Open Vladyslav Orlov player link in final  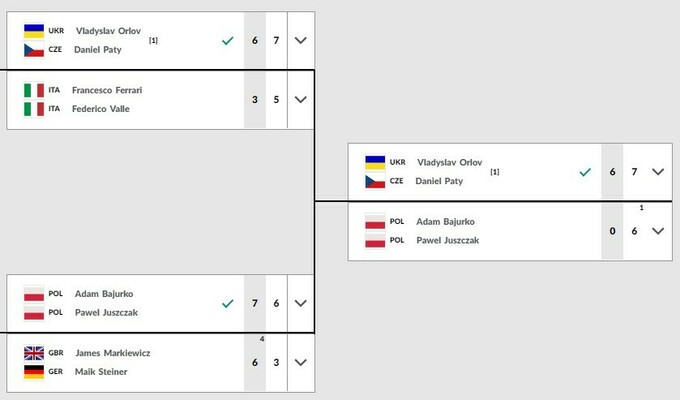449,162
